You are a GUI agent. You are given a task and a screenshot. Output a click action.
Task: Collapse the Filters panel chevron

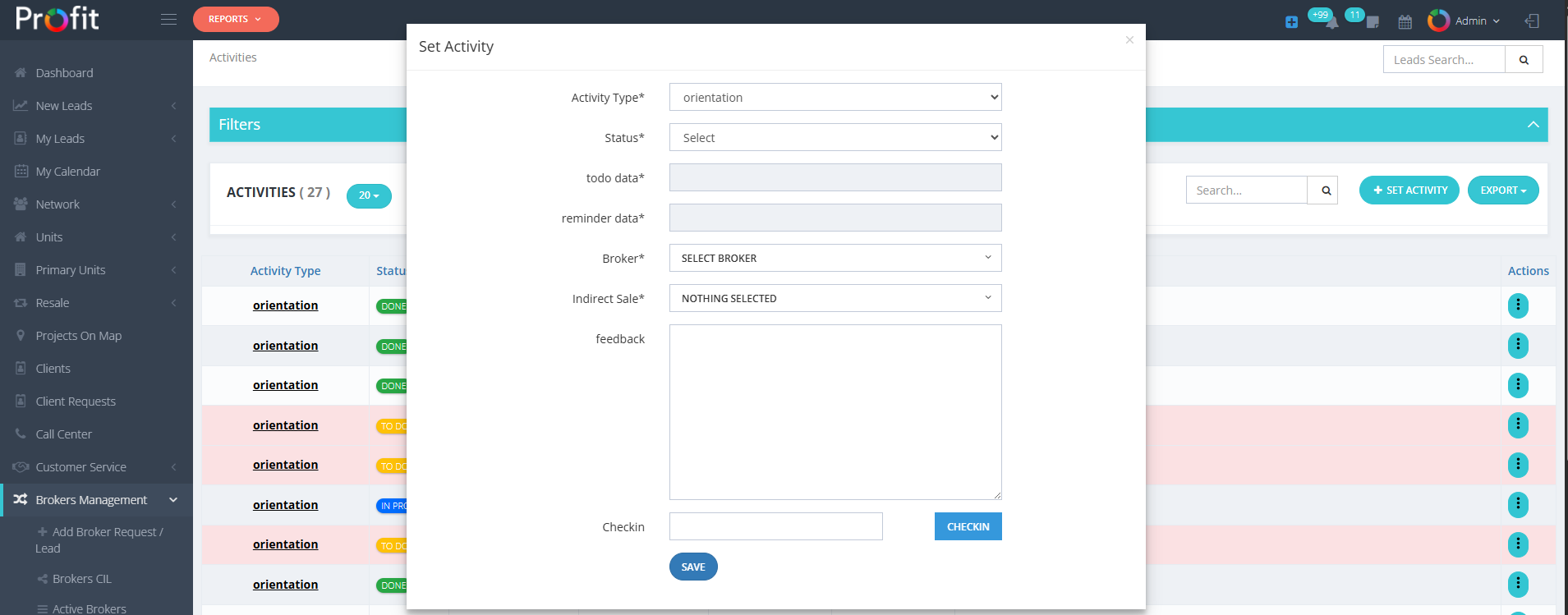[1533, 125]
